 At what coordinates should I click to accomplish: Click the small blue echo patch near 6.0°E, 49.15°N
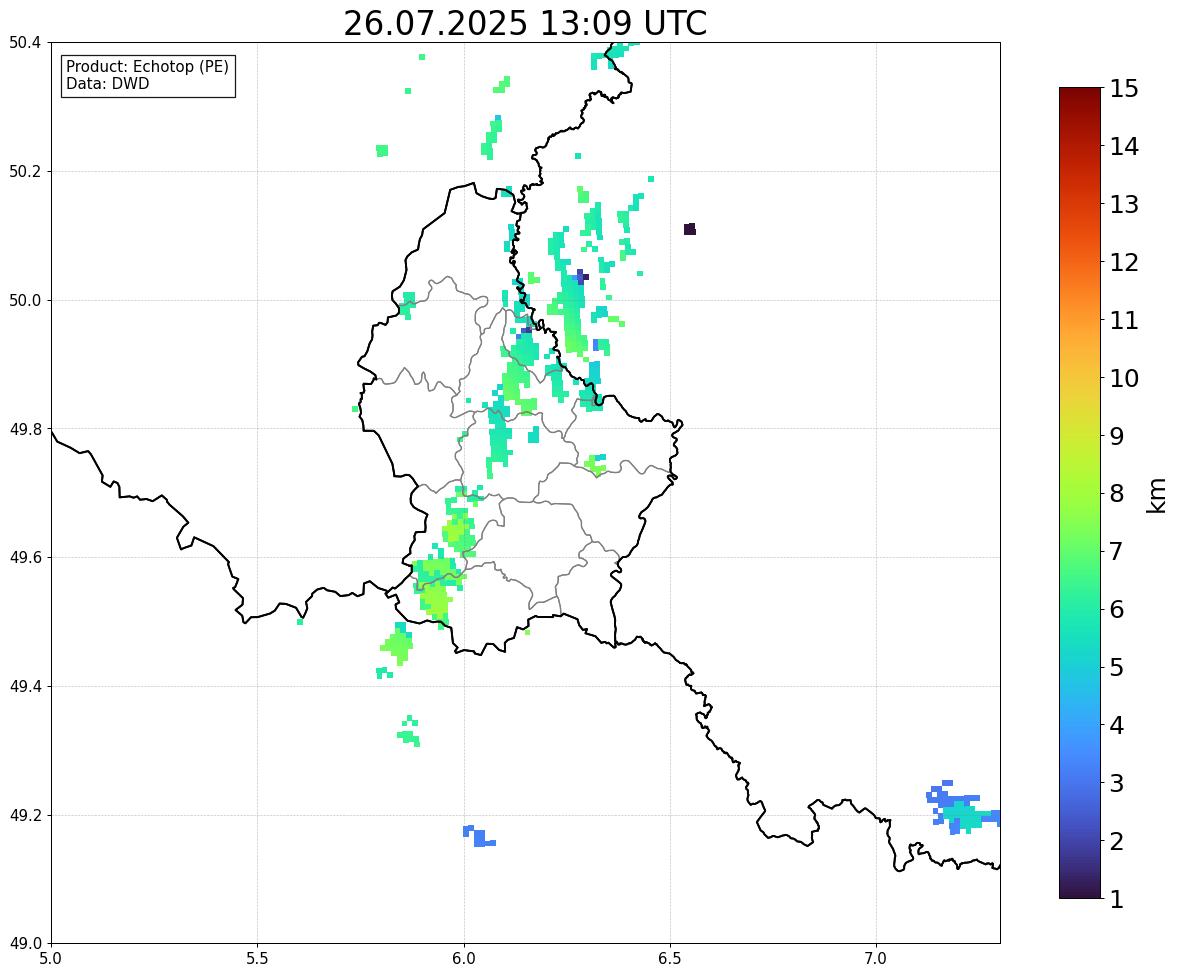point(479,835)
